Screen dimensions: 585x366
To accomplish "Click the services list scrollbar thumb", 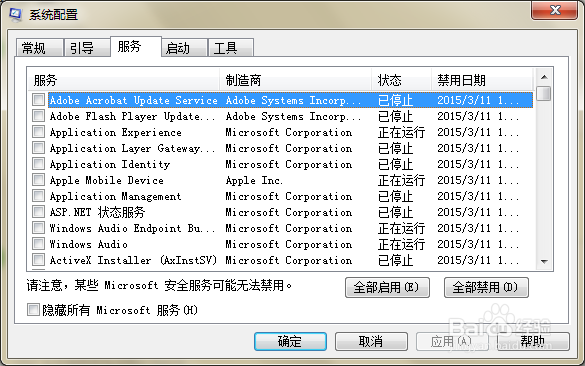I will [x=544, y=93].
